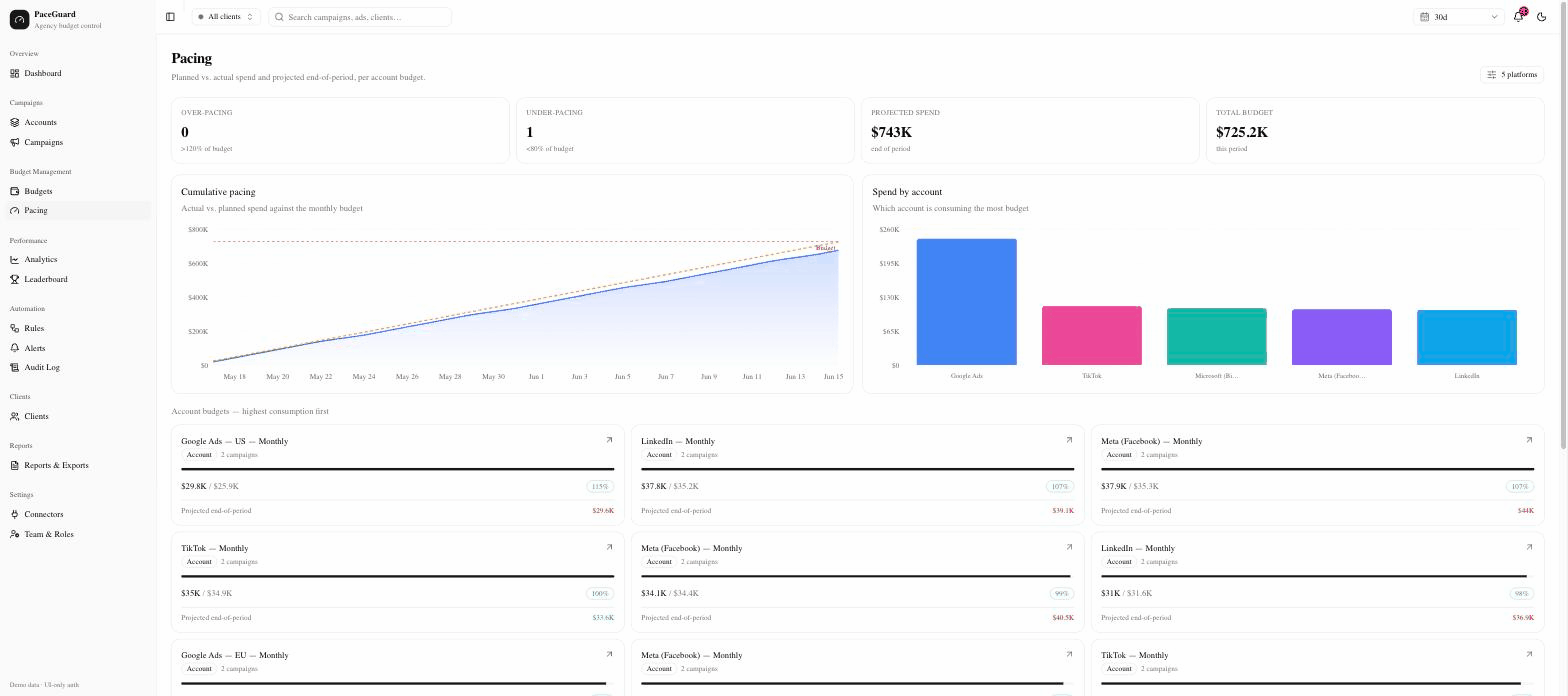Click the Under-pacing stat card
Image resolution: width=1568 pixels, height=696 pixels.
685,130
